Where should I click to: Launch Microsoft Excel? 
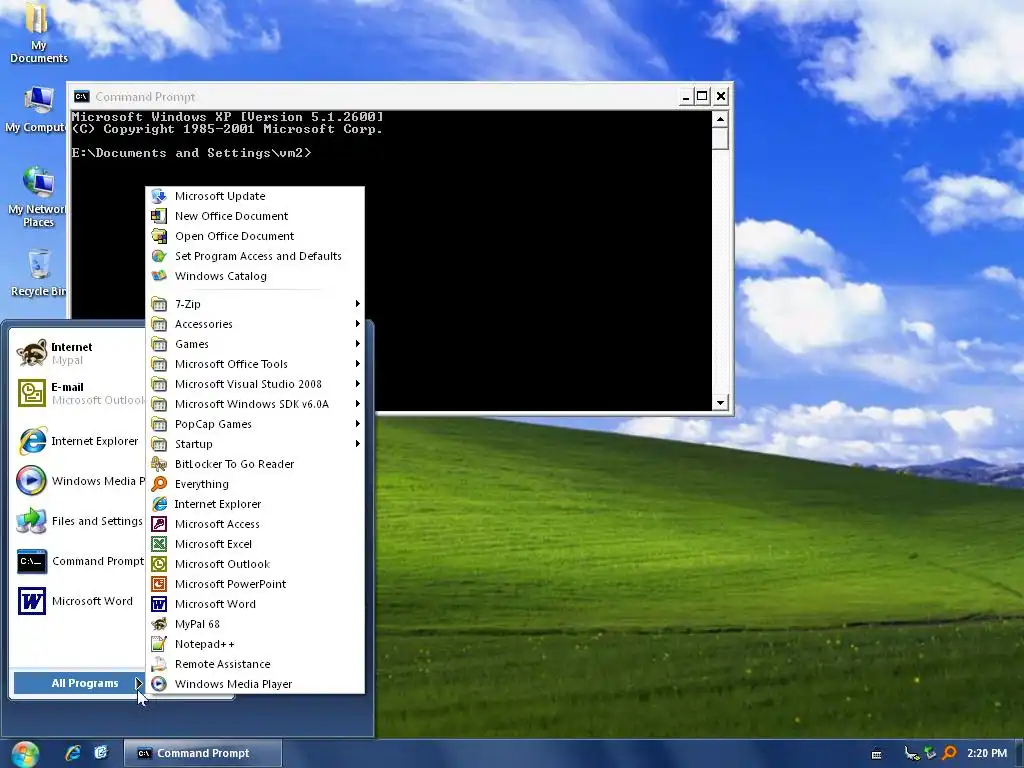(x=255, y=544)
